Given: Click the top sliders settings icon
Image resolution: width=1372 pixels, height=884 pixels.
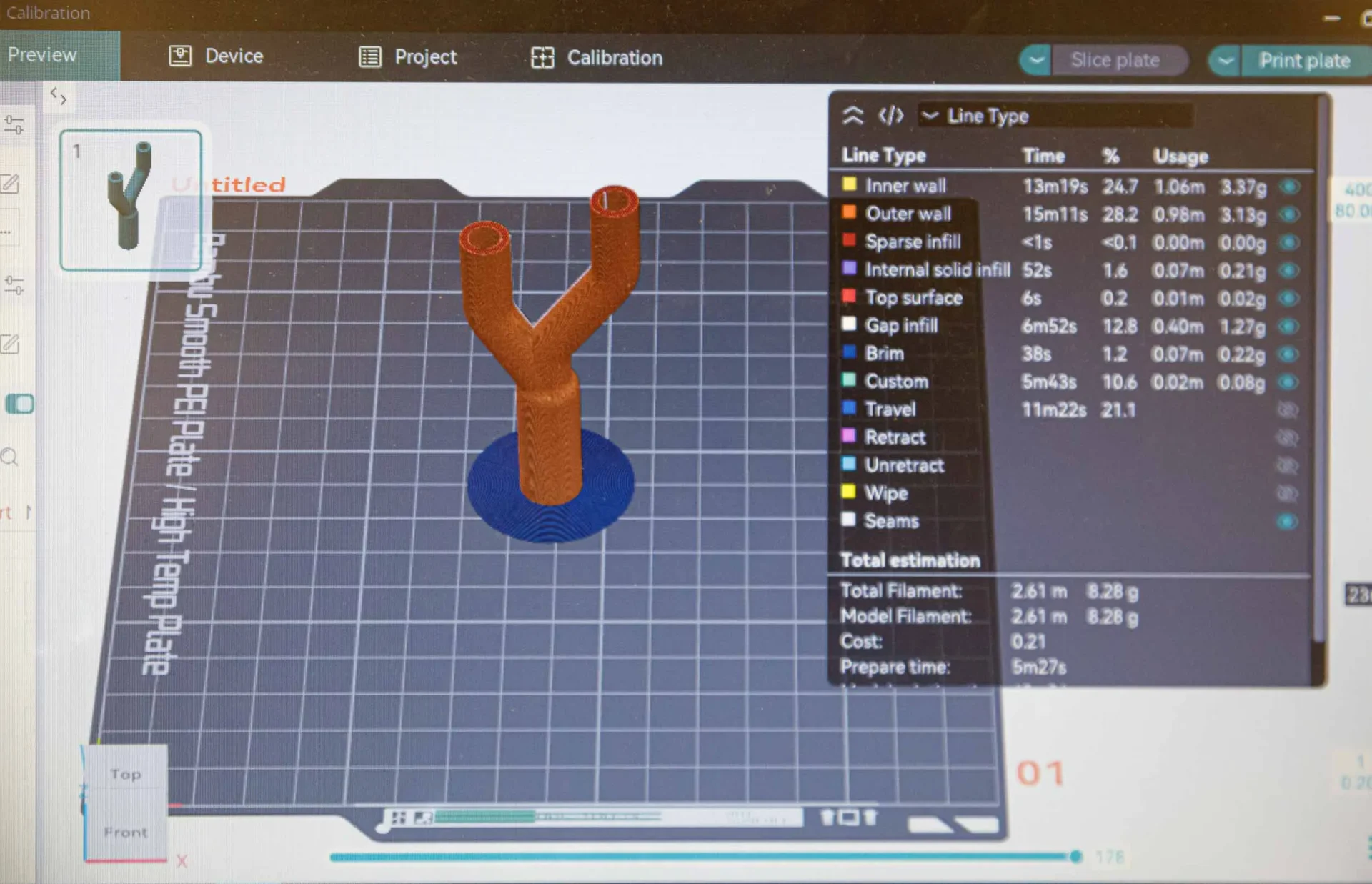Looking at the screenshot, I should [x=14, y=125].
